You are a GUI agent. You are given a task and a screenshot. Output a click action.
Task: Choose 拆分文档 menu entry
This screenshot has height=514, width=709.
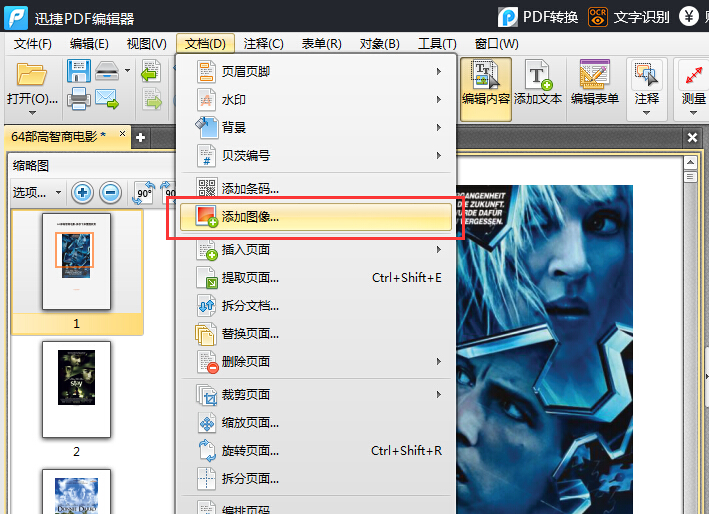(x=316, y=306)
